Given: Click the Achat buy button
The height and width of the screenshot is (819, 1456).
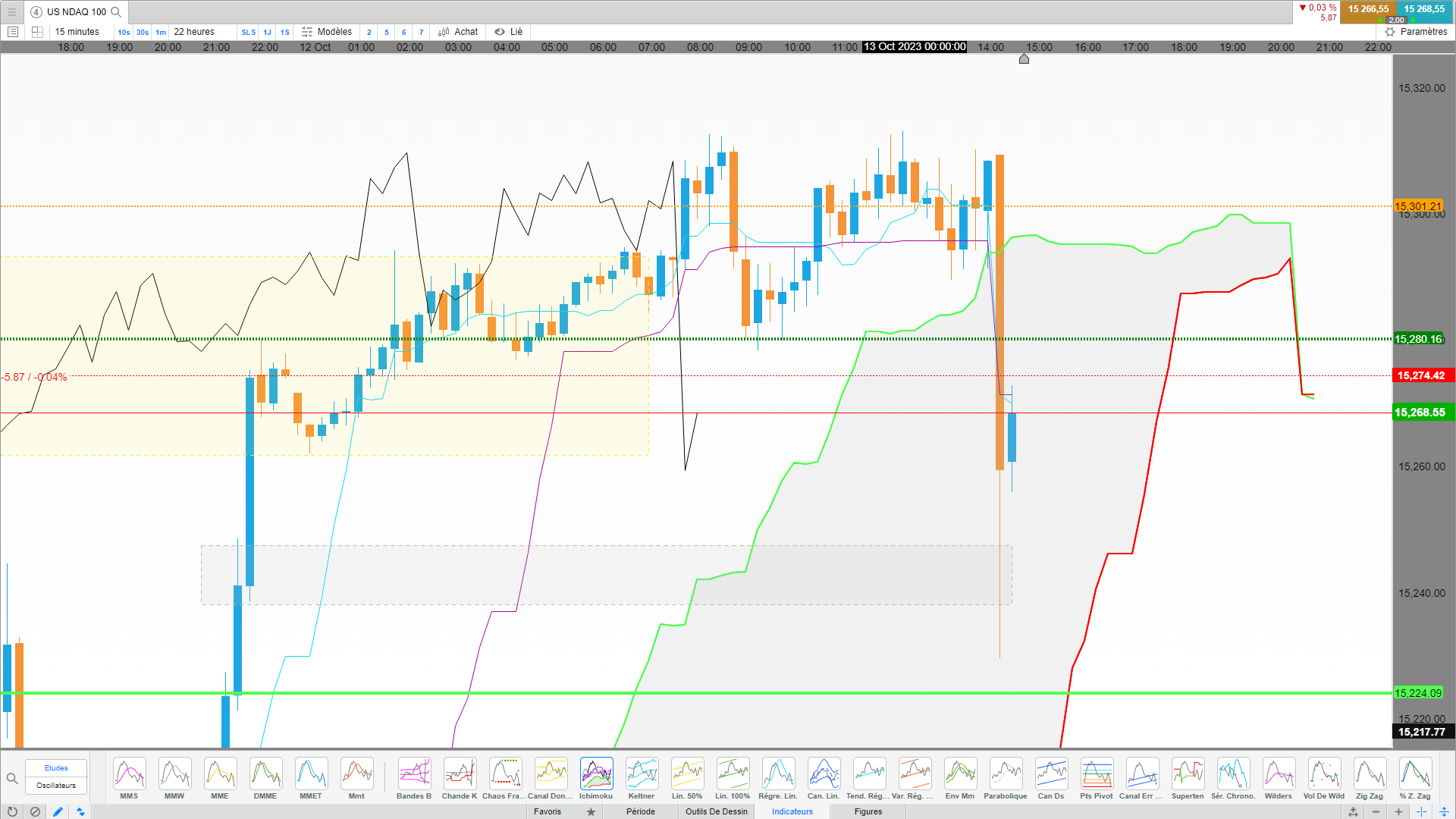Looking at the screenshot, I should pos(458,32).
